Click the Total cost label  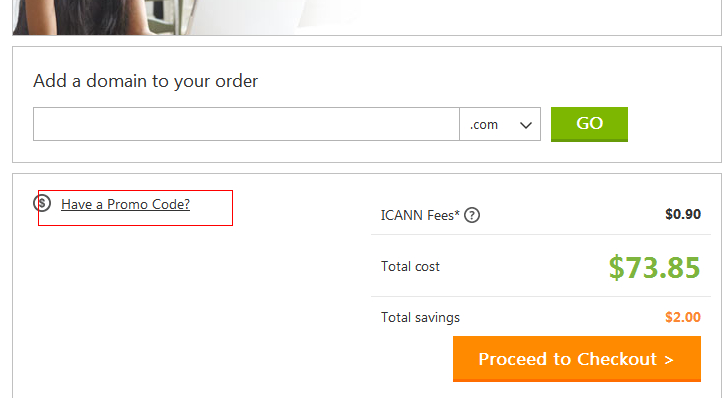pyautogui.click(x=410, y=267)
